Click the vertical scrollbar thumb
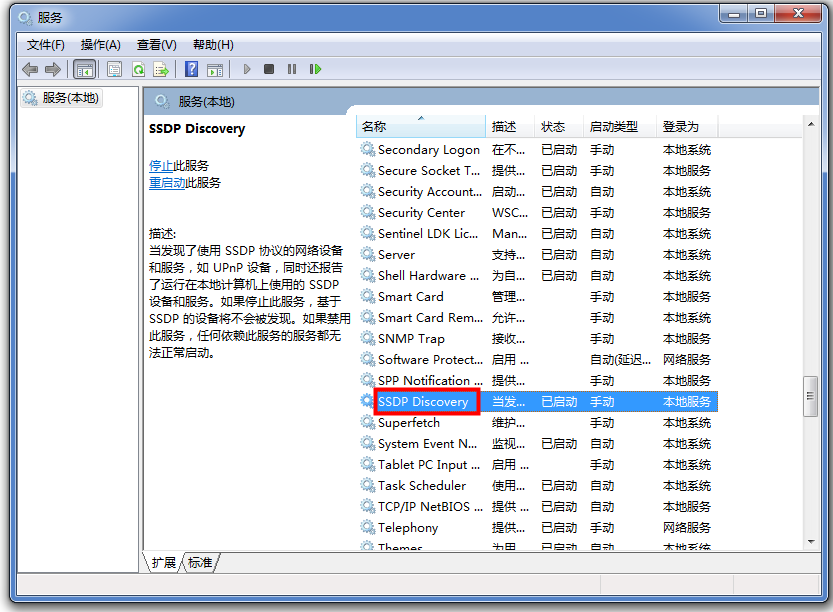 tap(810, 396)
